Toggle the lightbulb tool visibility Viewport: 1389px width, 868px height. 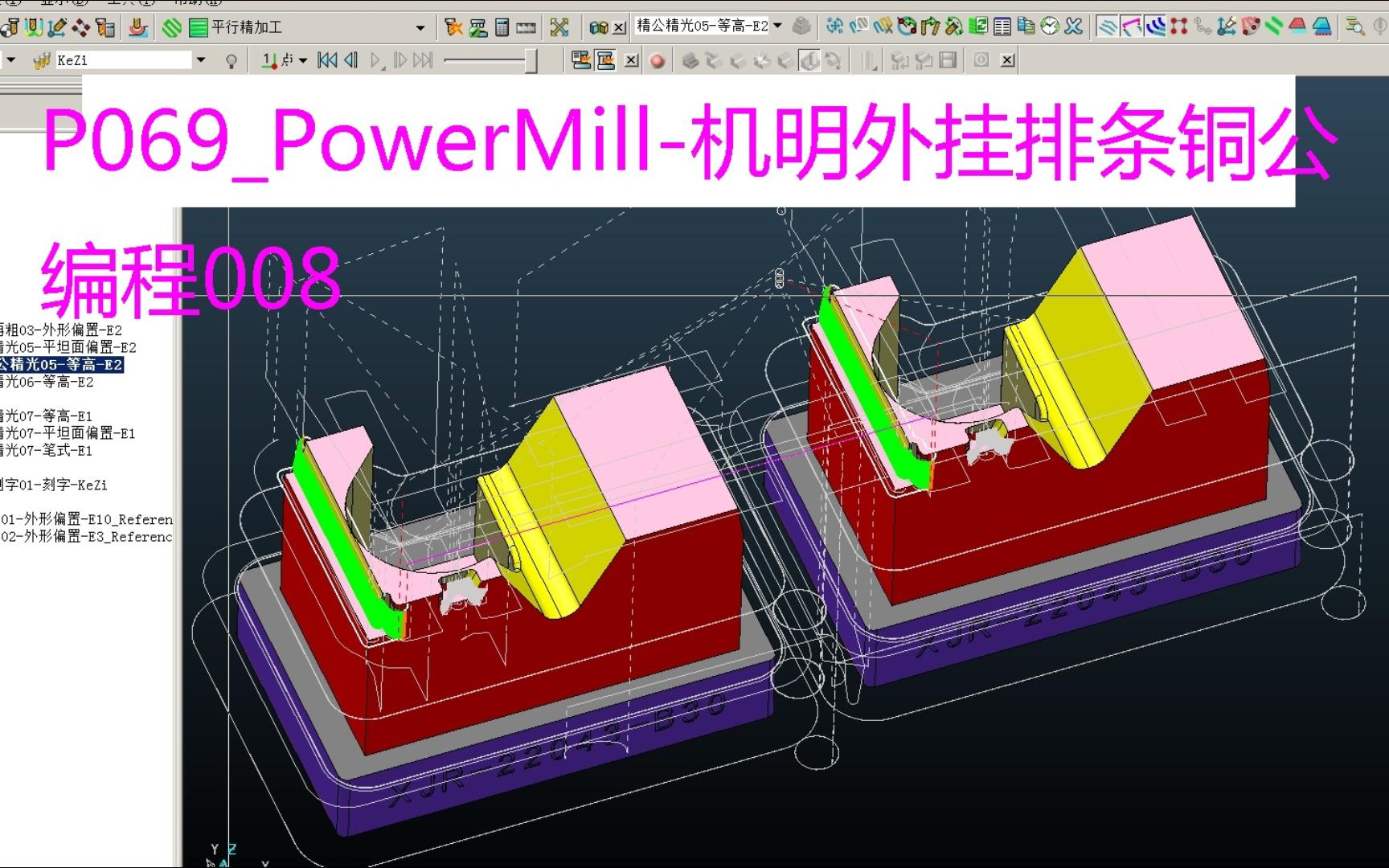[x=231, y=60]
